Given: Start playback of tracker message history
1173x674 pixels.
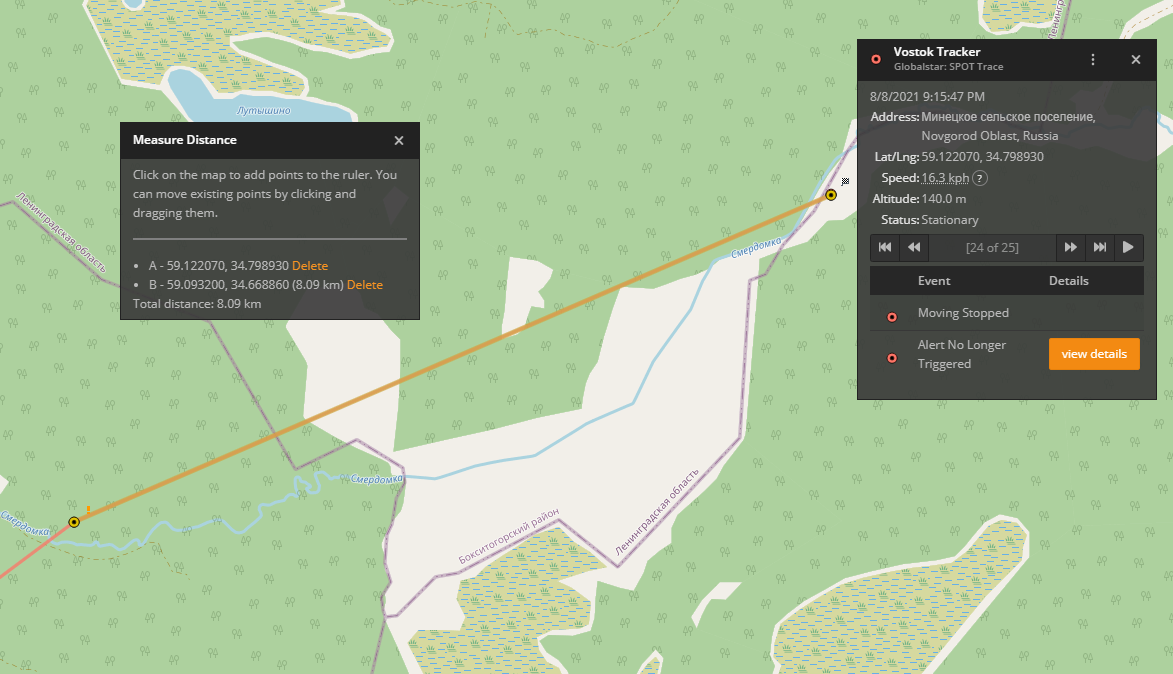Looking at the screenshot, I should click(1129, 247).
